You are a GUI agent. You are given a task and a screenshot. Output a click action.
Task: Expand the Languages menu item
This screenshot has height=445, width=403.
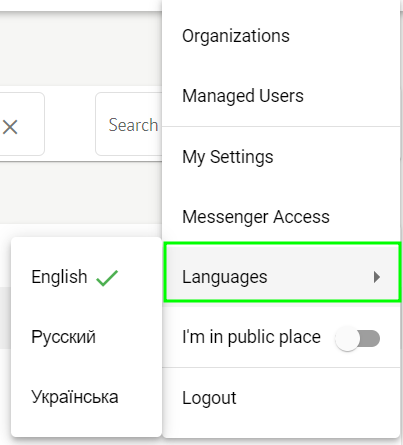[282, 273]
